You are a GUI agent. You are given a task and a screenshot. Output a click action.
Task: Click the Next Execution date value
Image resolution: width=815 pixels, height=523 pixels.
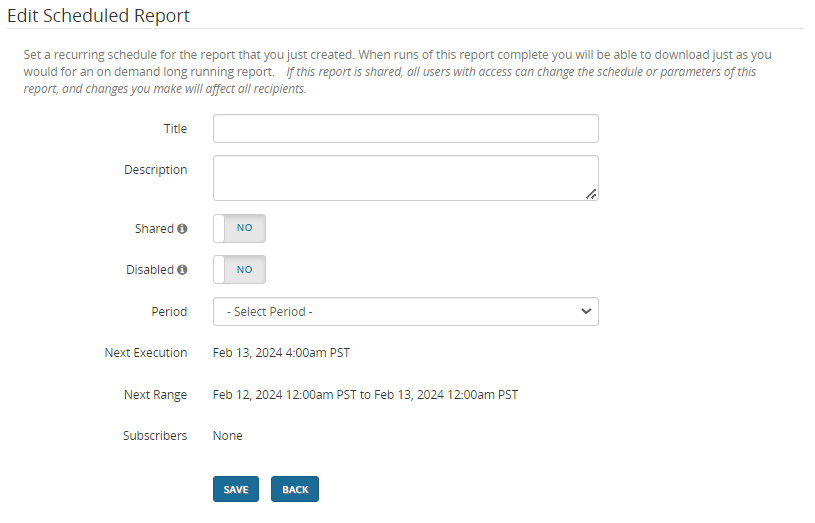pos(281,353)
